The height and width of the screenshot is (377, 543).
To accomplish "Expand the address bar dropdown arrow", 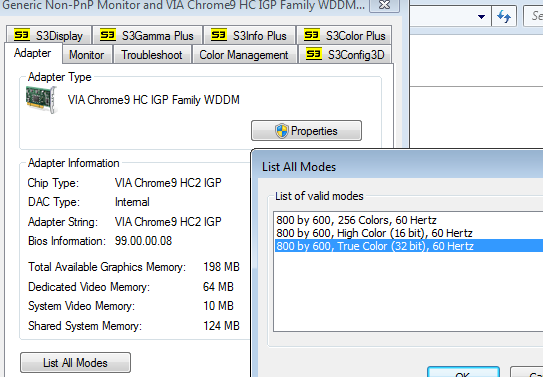I will click(x=481, y=16).
